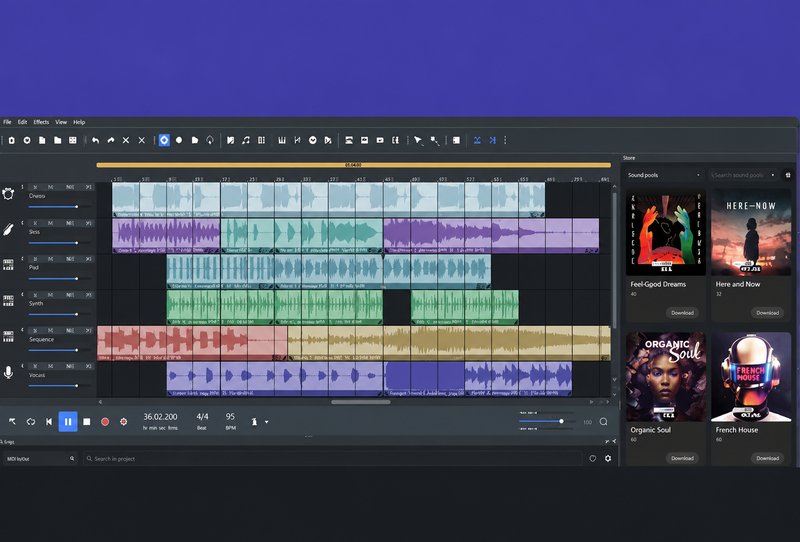The width and height of the screenshot is (800, 542).
Task: Click the four-square grid toolbar icon
Action: [73, 140]
